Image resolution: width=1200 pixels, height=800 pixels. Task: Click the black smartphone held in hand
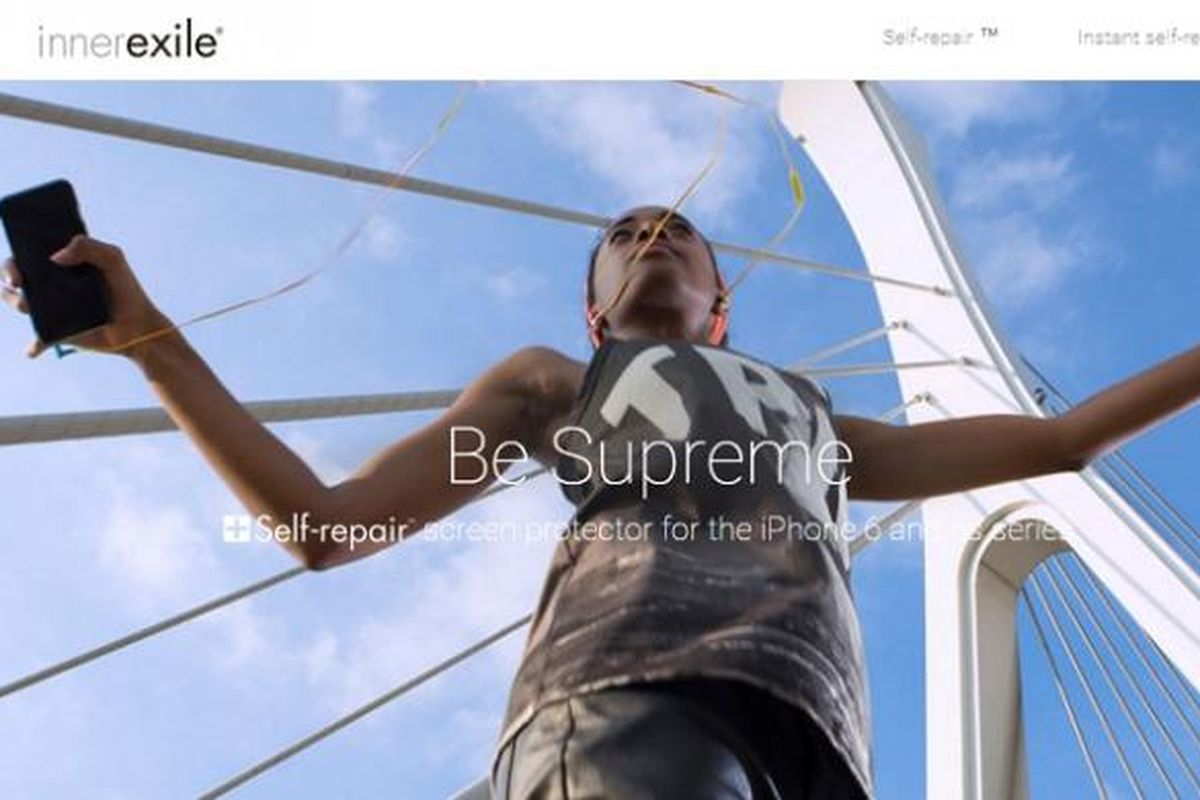click(52, 260)
